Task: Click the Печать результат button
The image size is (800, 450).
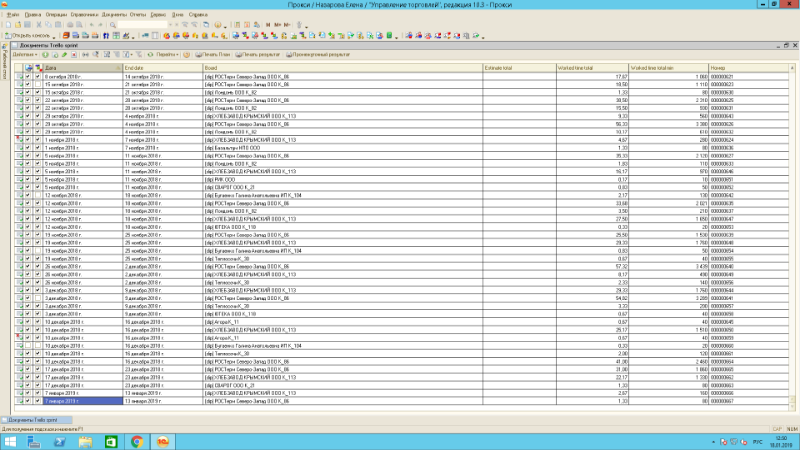Action: point(258,53)
